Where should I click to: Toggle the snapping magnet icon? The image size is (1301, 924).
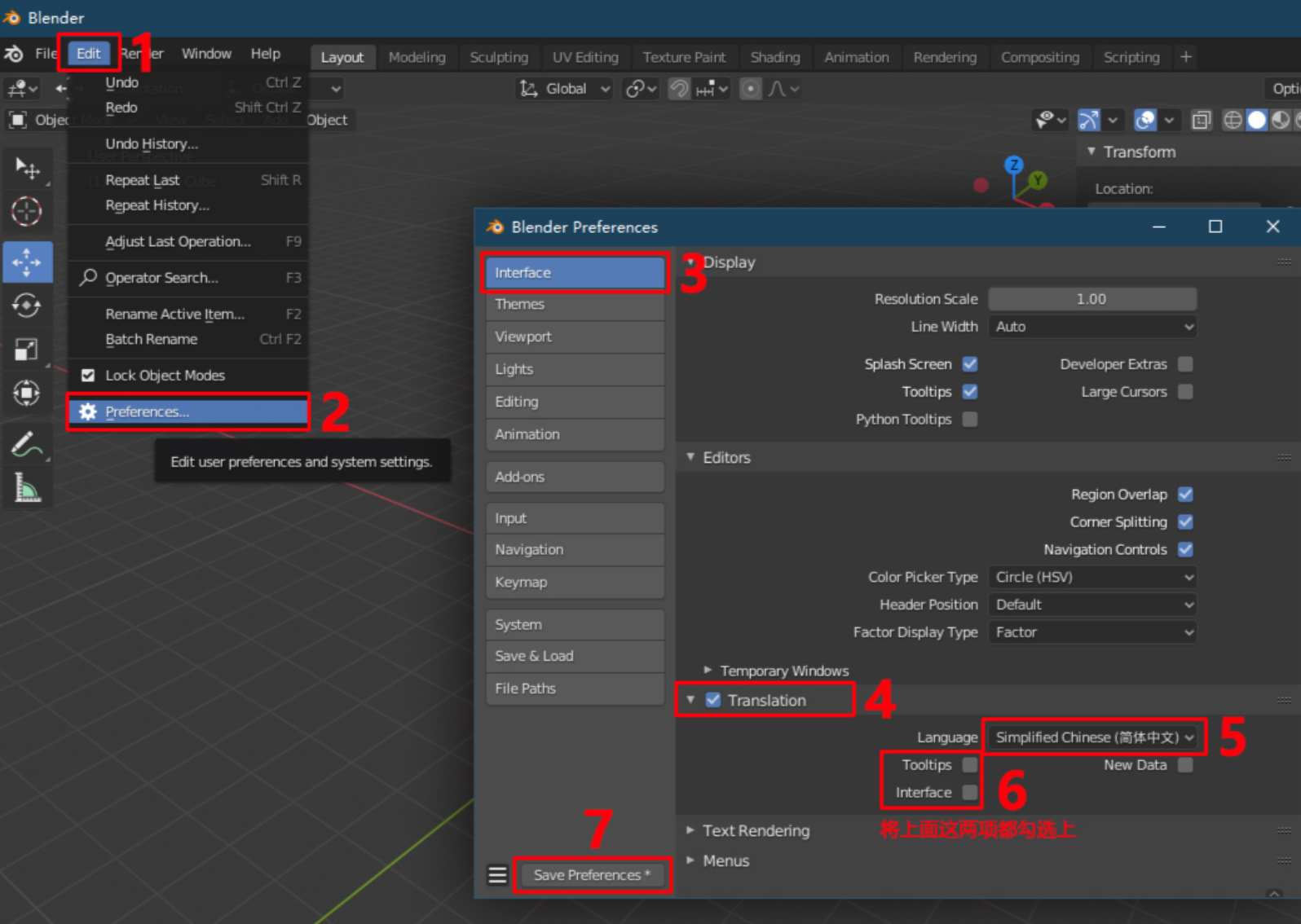click(679, 88)
